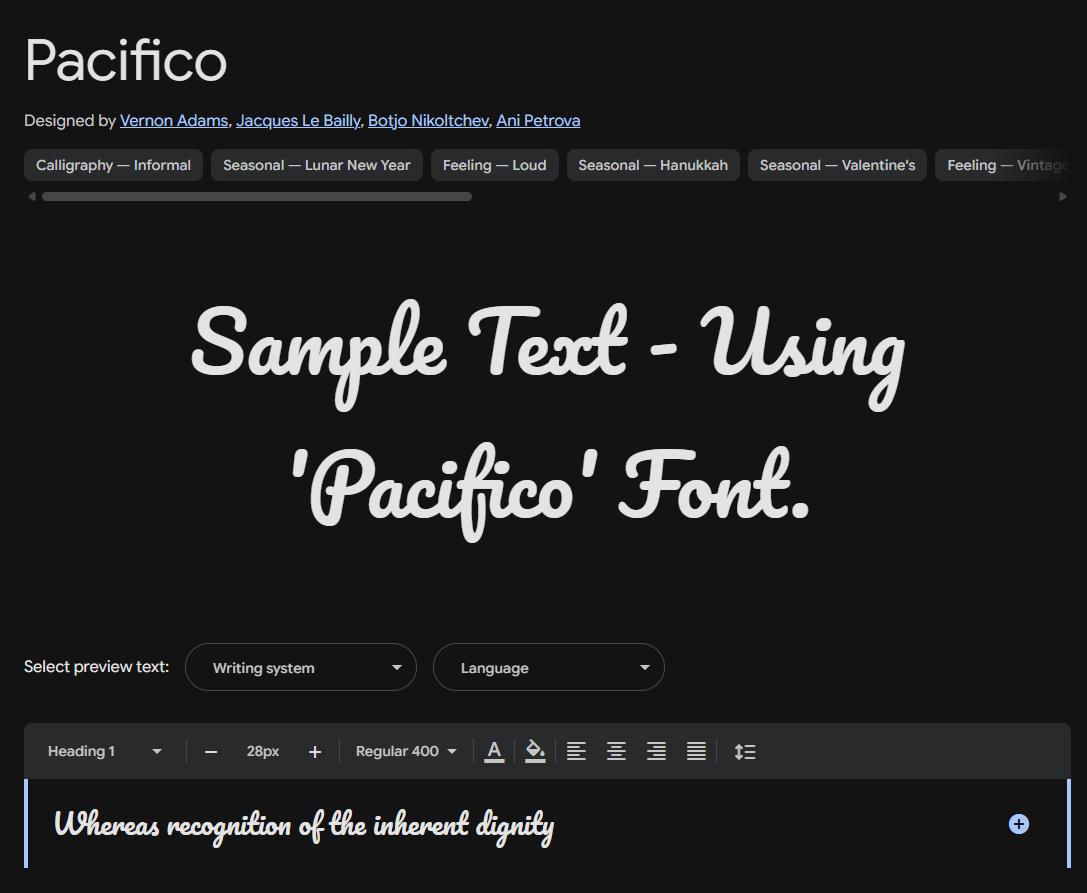Open Vernon Adams designer link
The image size is (1087, 893).
174,121
